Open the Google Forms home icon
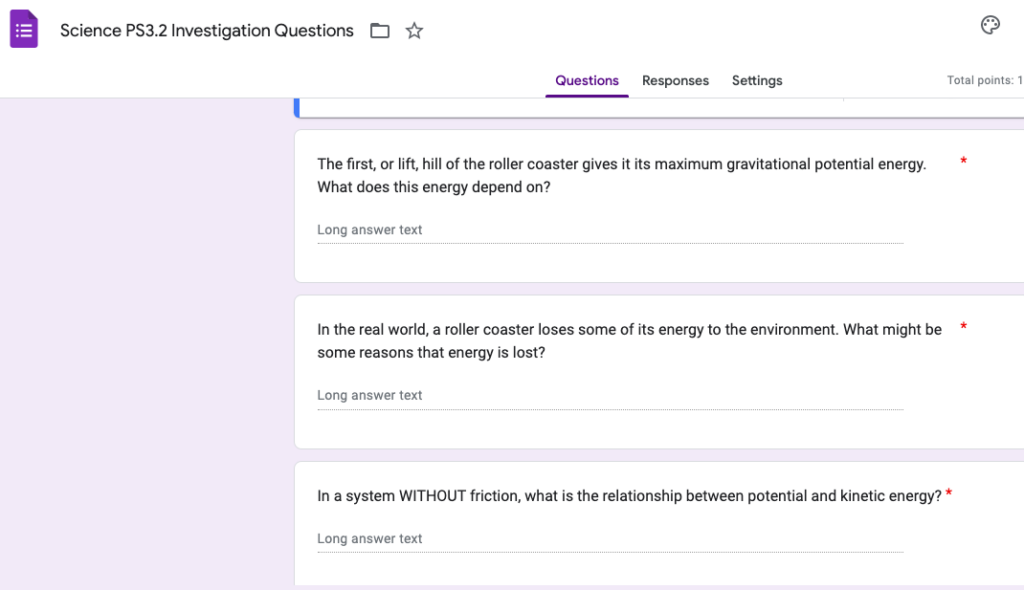 coord(24,29)
